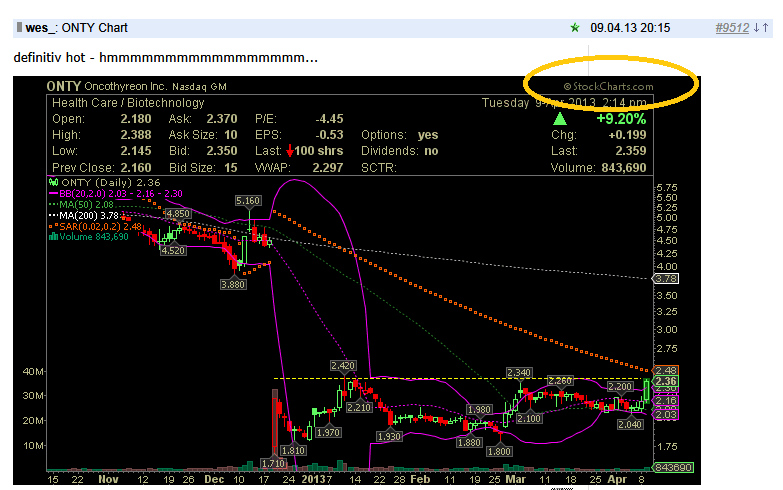Click the 3.880 low price label
783x490 pixels.
click(x=233, y=285)
